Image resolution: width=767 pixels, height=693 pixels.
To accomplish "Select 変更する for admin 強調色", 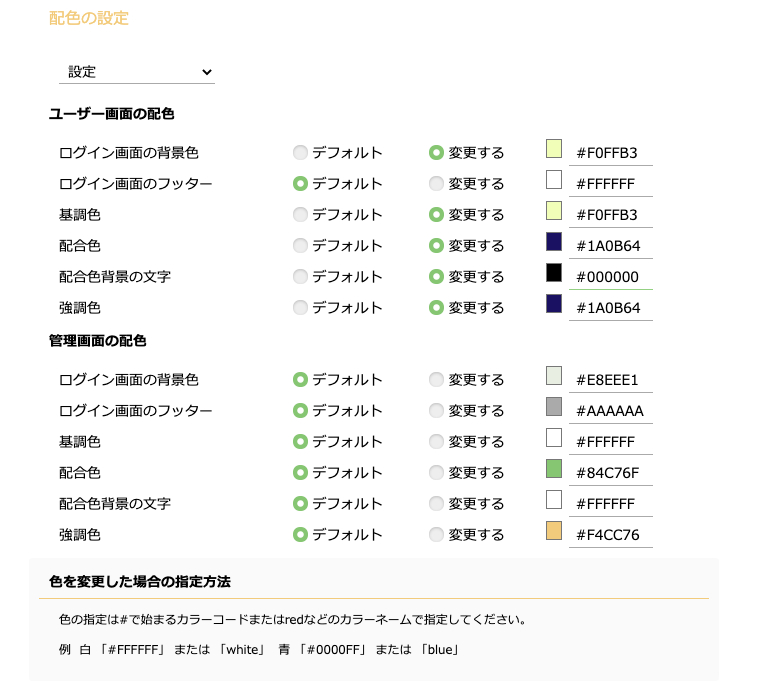I will pos(436,535).
